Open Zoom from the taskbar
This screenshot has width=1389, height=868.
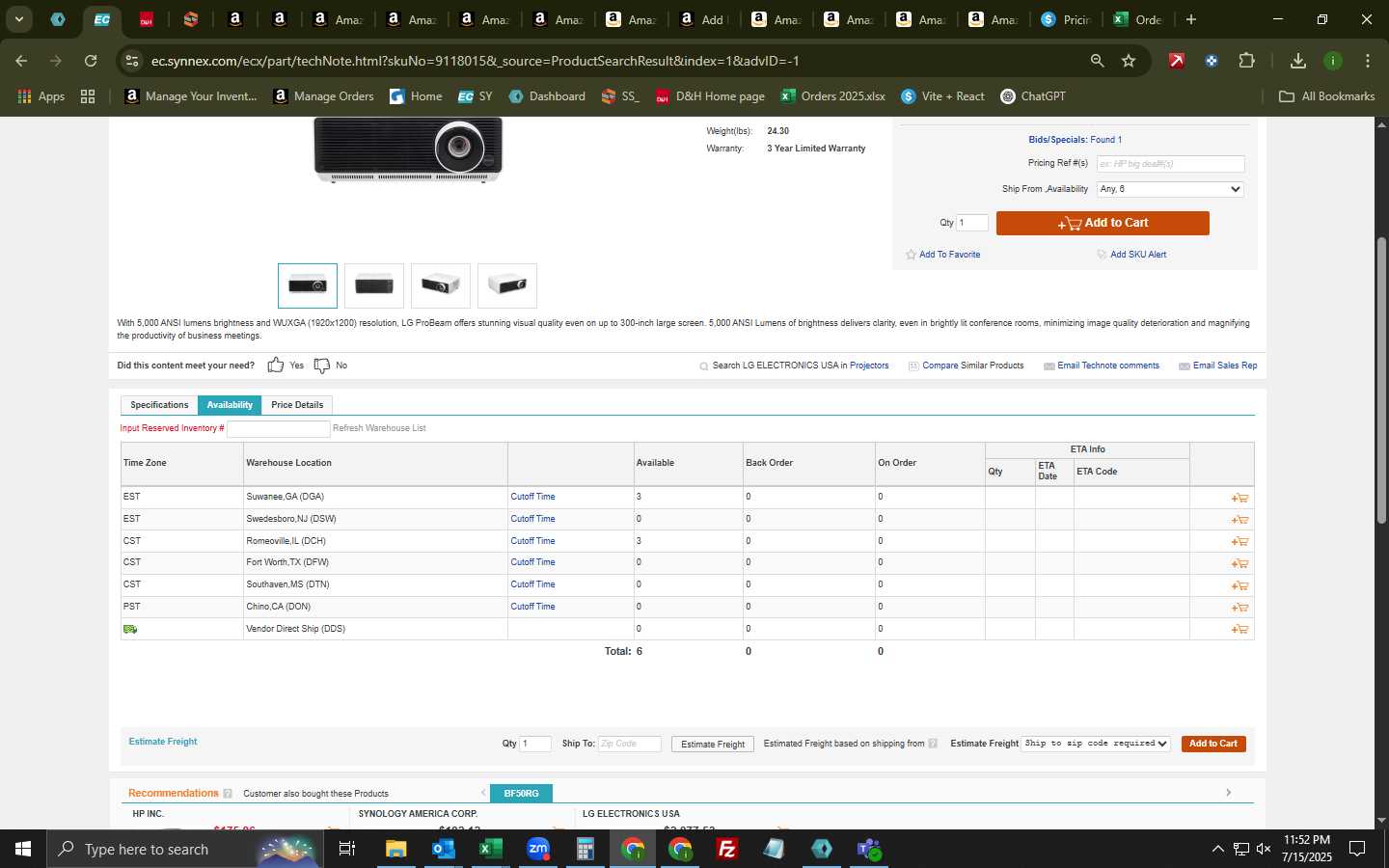pyautogui.click(x=538, y=849)
